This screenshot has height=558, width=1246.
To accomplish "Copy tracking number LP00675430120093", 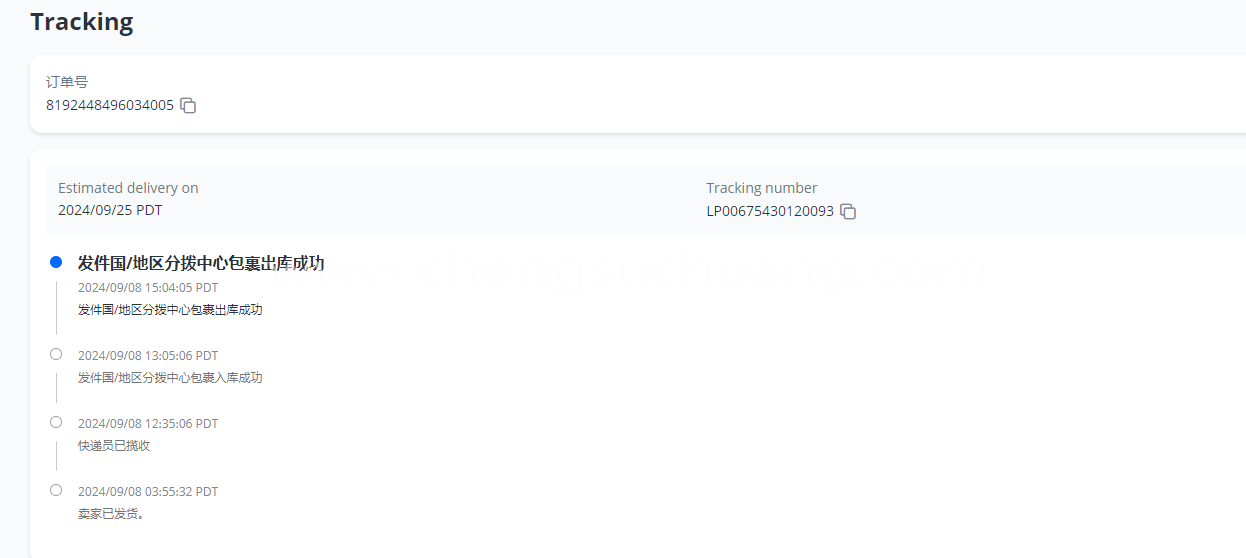I will [x=848, y=211].
